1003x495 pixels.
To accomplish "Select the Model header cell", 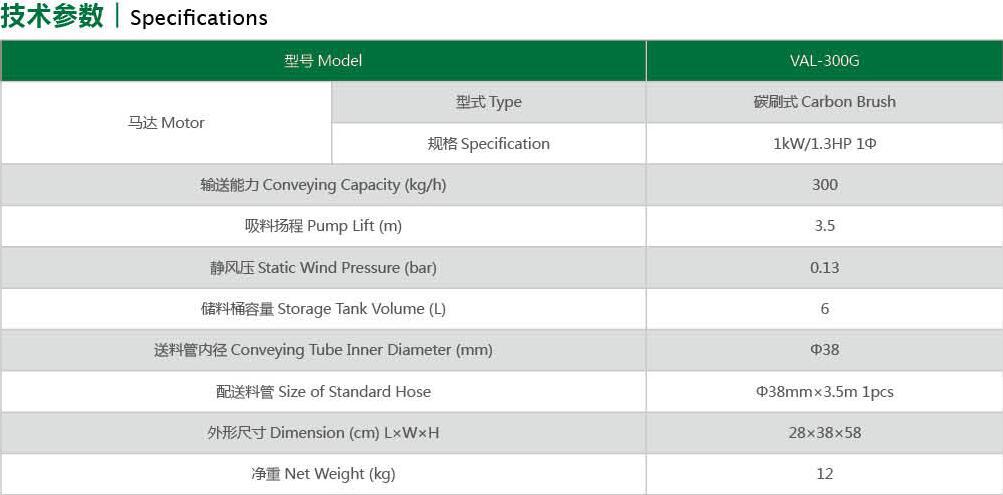I will click(x=323, y=61).
